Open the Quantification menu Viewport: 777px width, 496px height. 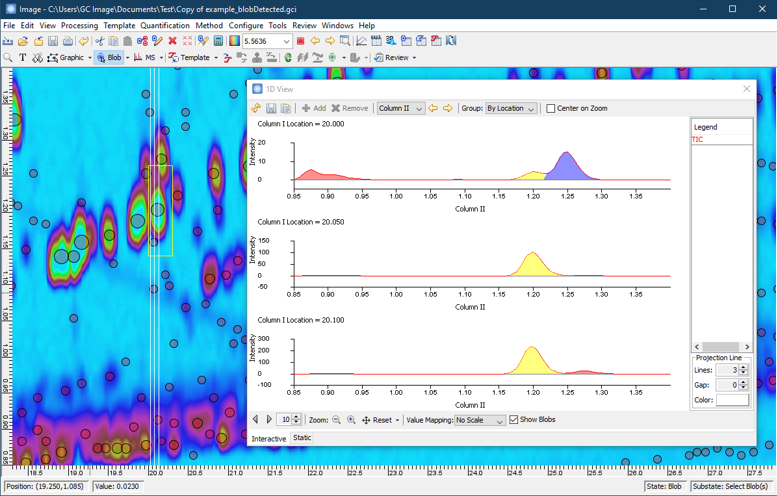point(165,25)
